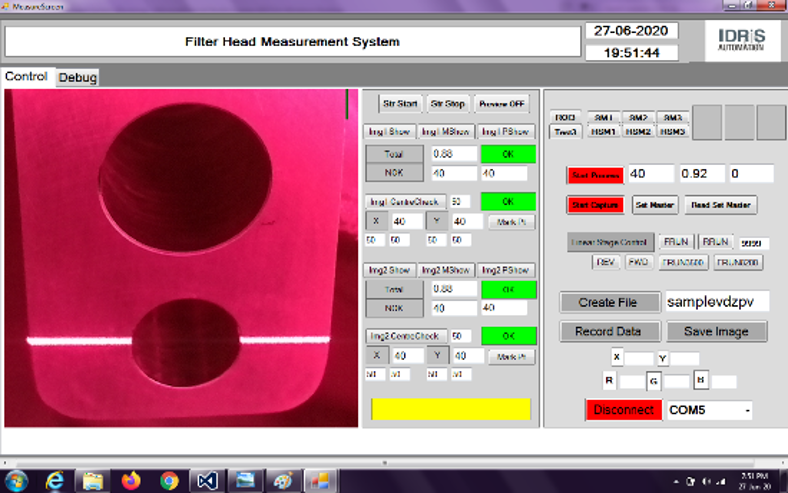Click the Save Image button
Screen dimensions: 788x493
point(716,331)
